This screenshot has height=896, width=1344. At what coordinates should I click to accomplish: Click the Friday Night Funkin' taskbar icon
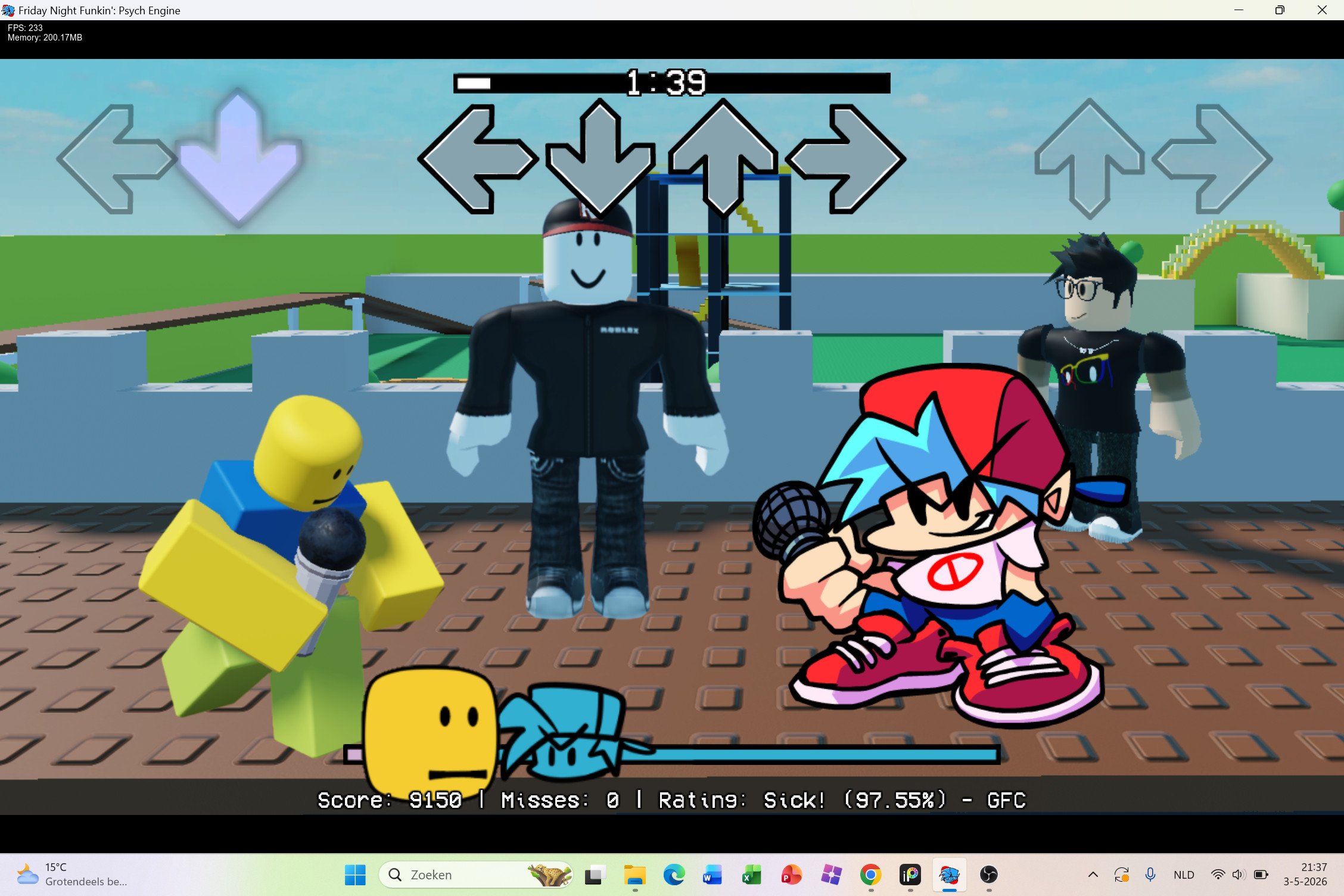[950, 875]
